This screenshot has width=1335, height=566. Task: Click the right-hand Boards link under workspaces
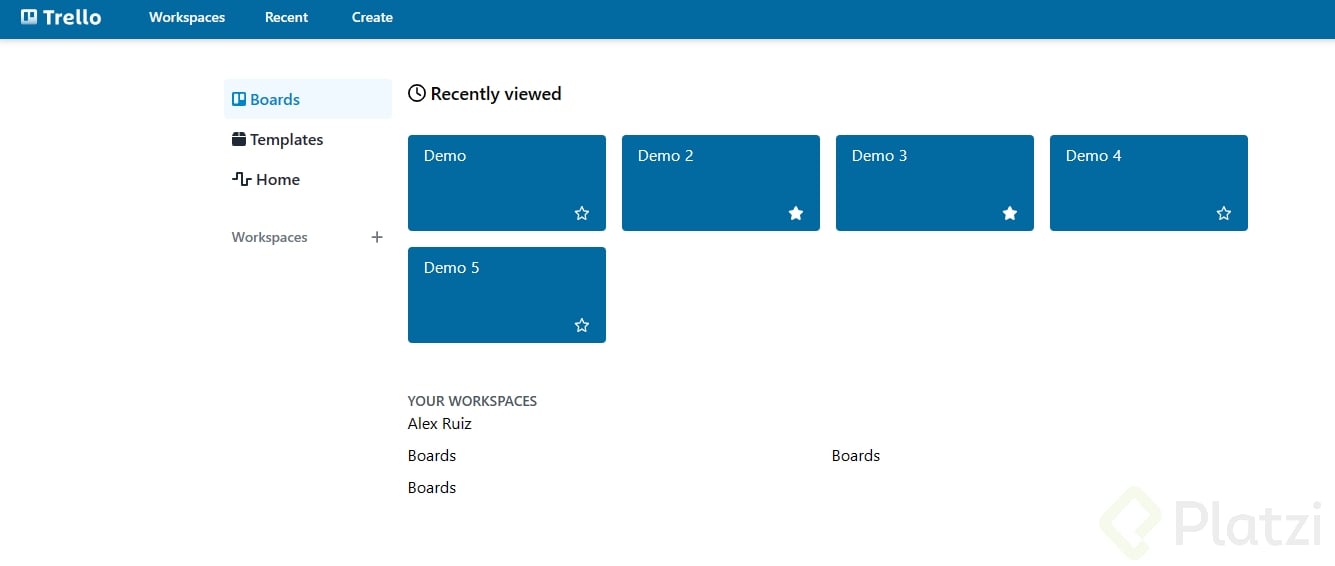pyautogui.click(x=855, y=455)
